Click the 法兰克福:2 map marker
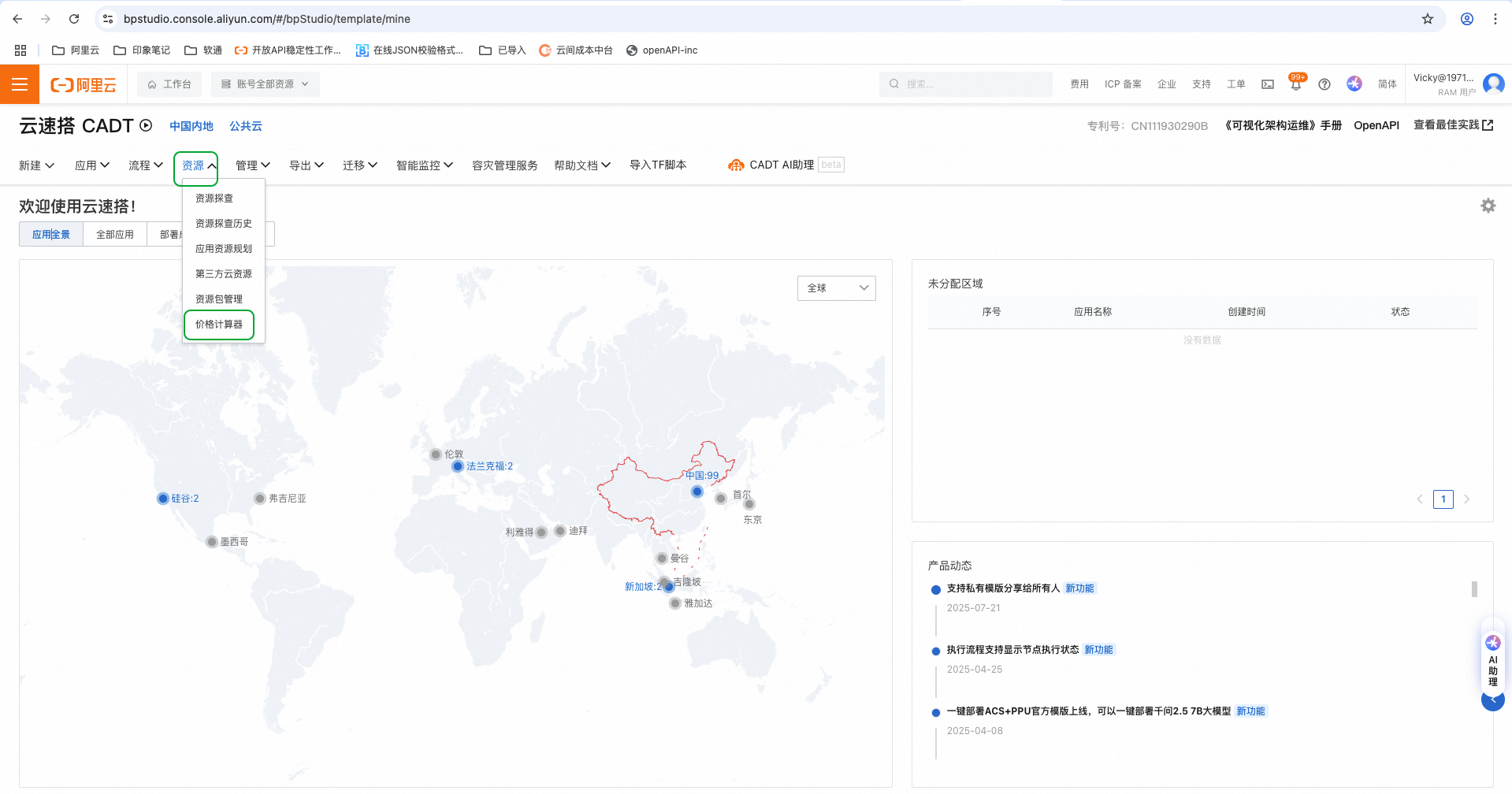The height and width of the screenshot is (794, 1512). [x=458, y=466]
